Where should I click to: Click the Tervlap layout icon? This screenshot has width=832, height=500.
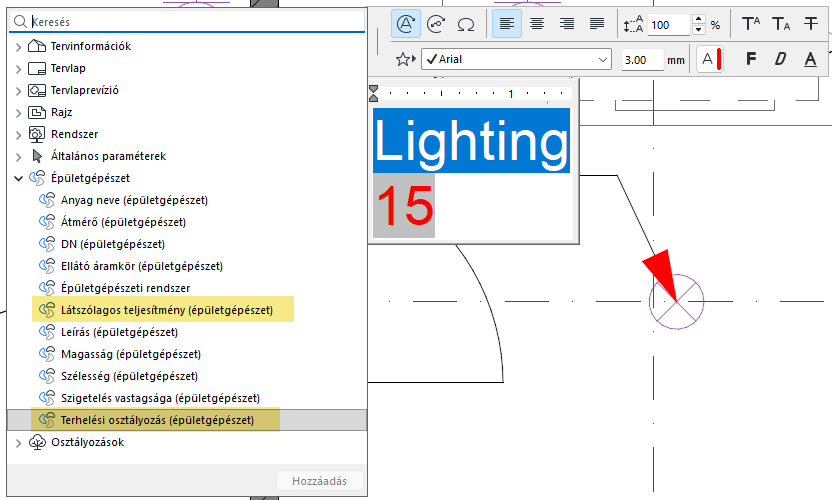(37, 68)
